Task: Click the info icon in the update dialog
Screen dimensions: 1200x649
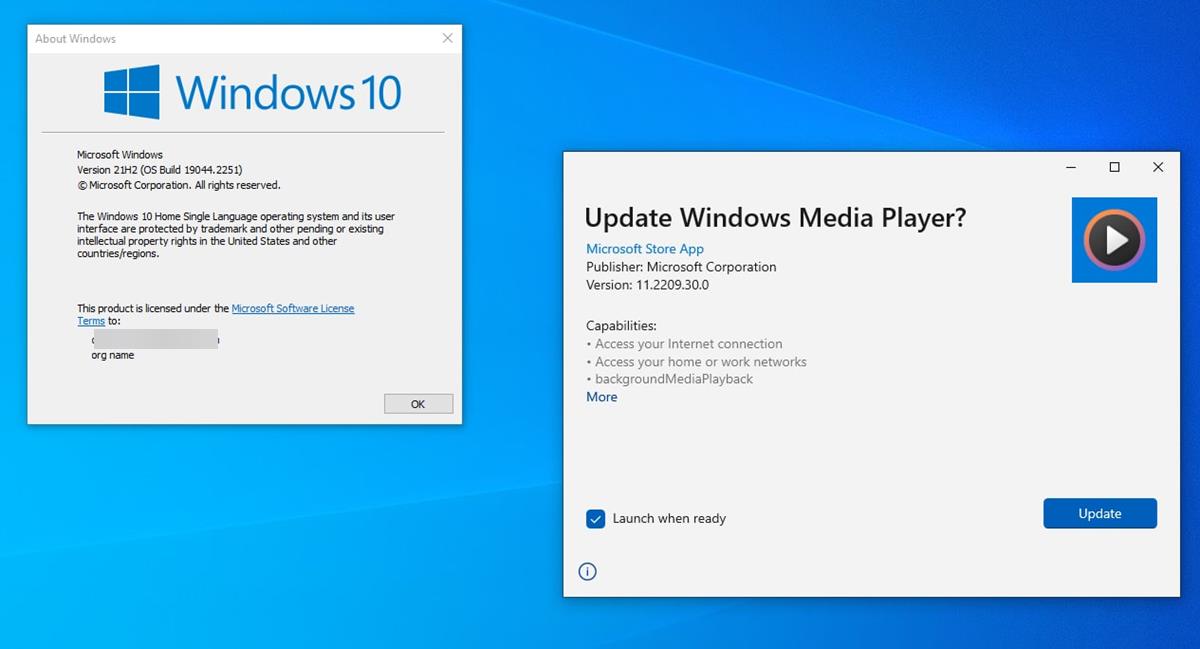Action: pyautogui.click(x=587, y=571)
